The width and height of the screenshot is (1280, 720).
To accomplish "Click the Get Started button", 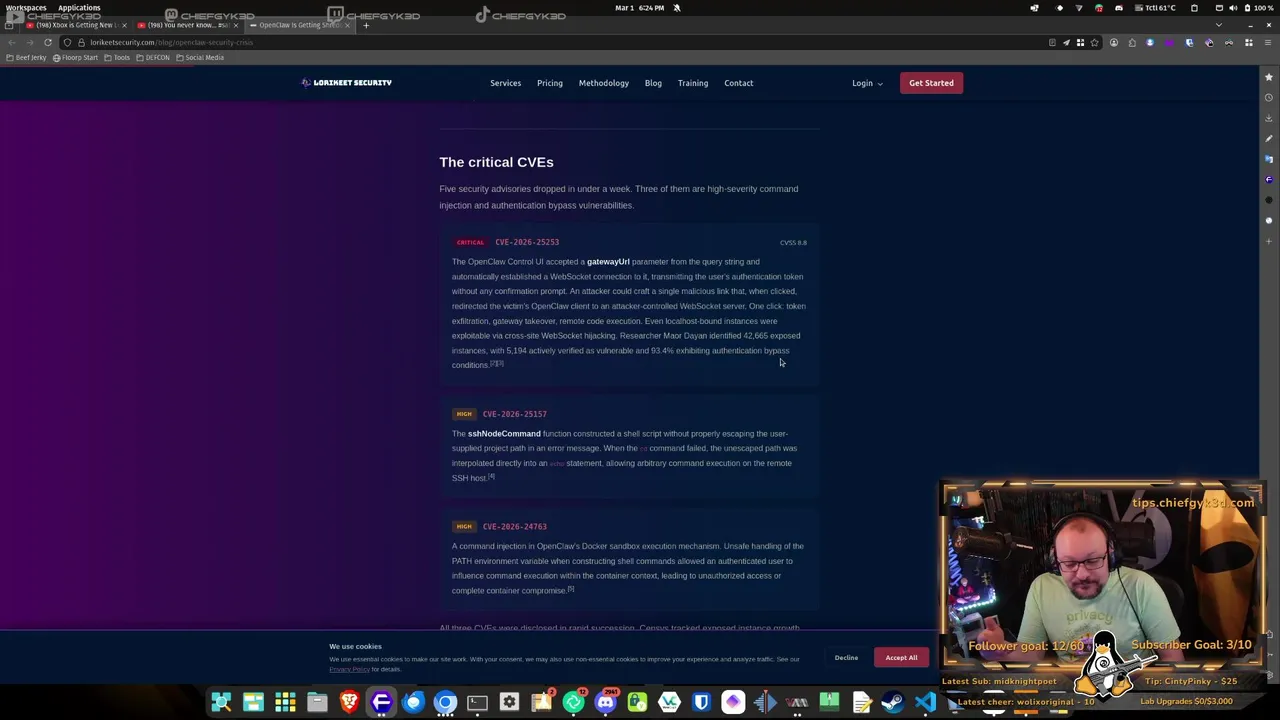I will click(x=931, y=83).
